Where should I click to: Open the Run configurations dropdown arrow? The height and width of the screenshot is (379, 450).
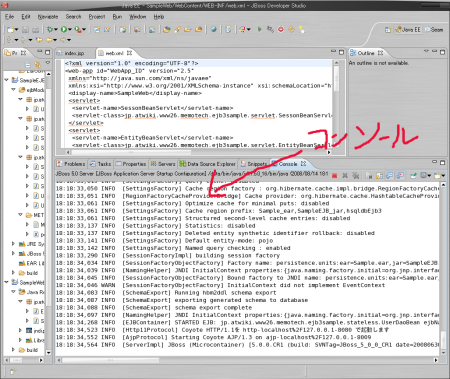pos(70,30)
